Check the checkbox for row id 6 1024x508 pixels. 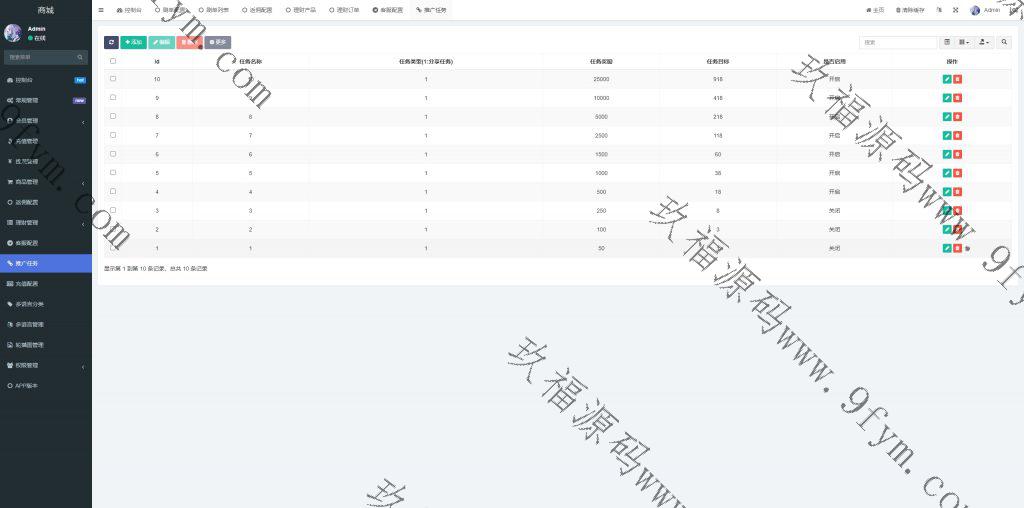pos(113,154)
